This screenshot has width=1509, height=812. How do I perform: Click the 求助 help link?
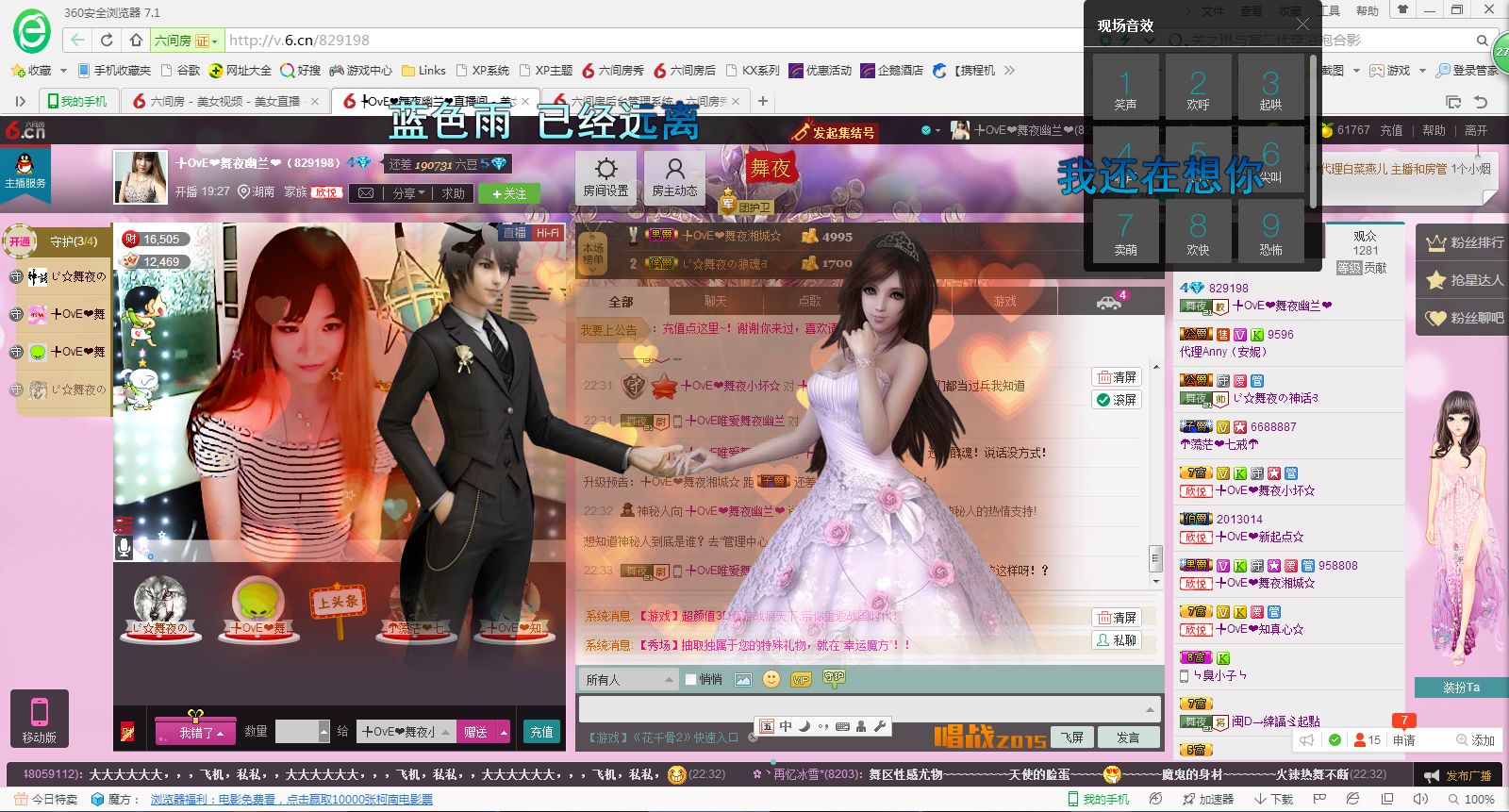click(453, 193)
